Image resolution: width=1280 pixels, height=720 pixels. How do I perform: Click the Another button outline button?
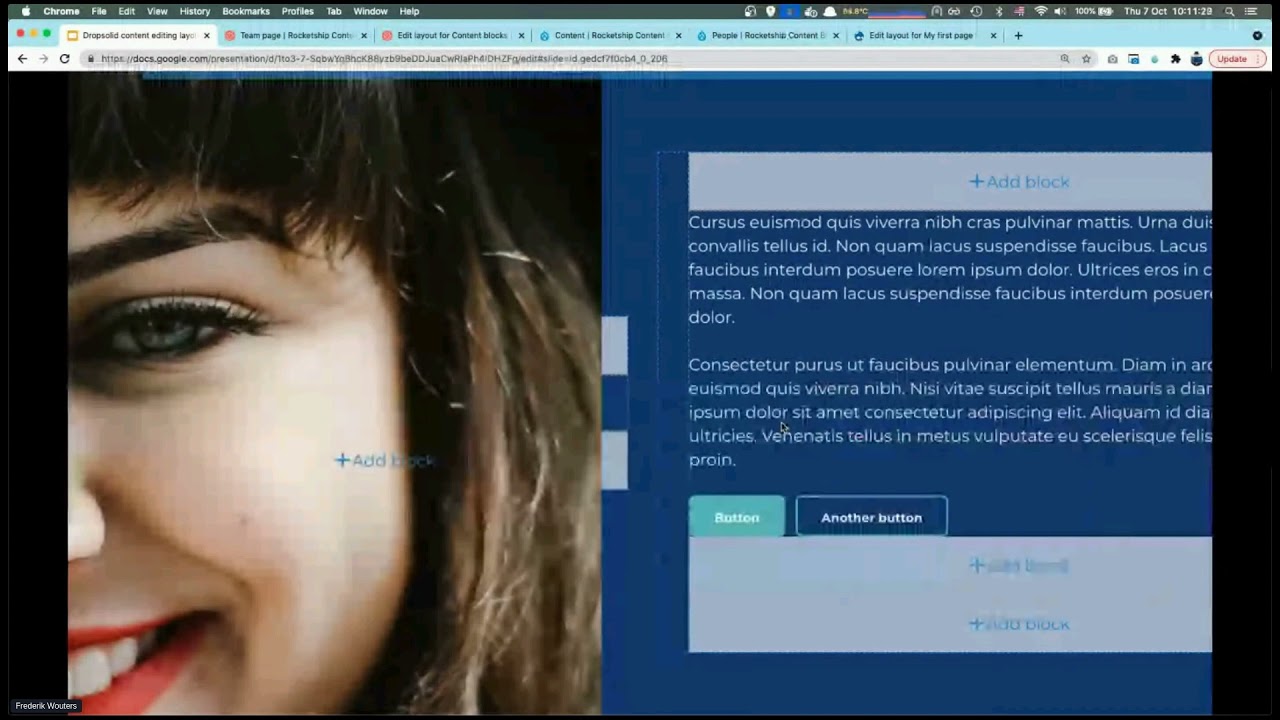[871, 517]
